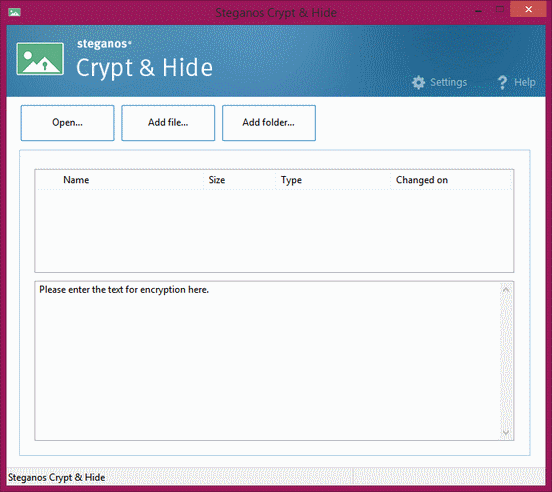Click the text area scrollbar track

pyautogui.click(x=506, y=361)
